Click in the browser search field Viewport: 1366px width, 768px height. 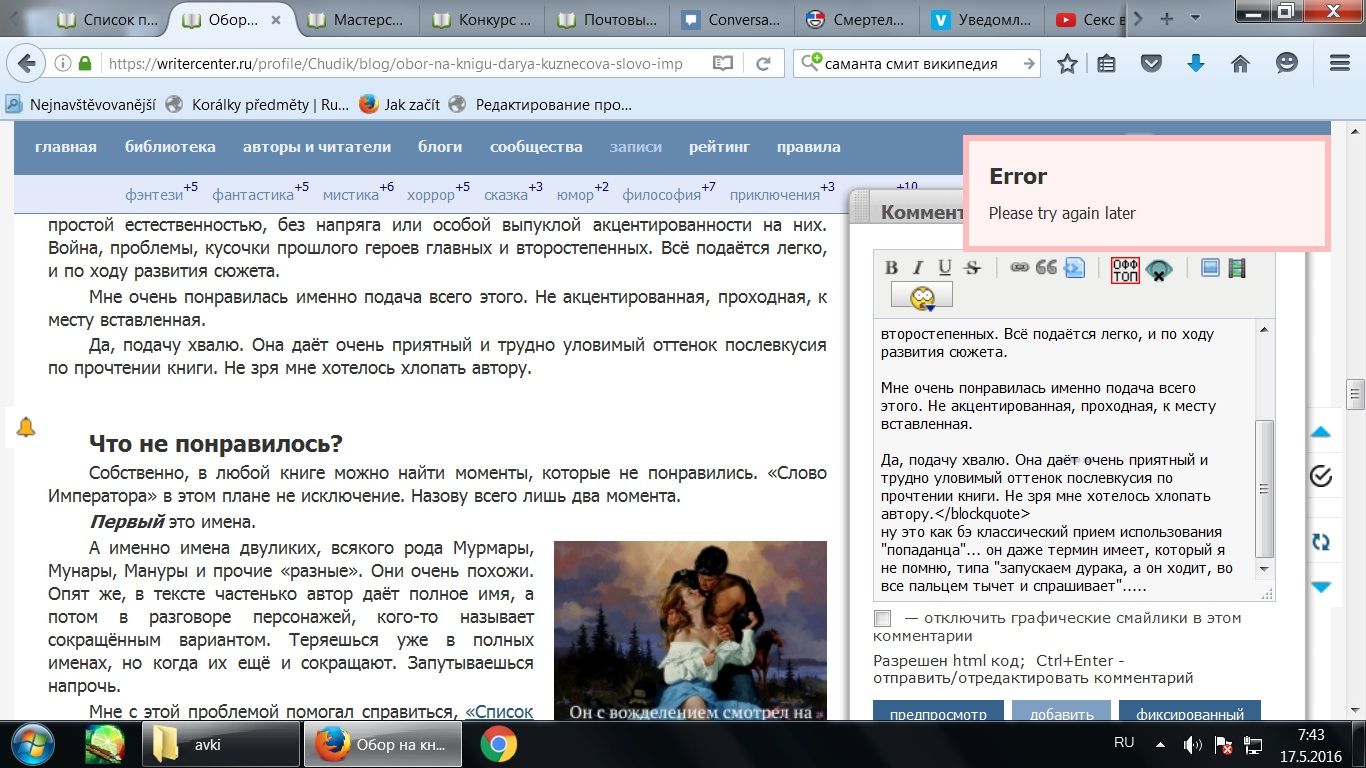point(915,63)
